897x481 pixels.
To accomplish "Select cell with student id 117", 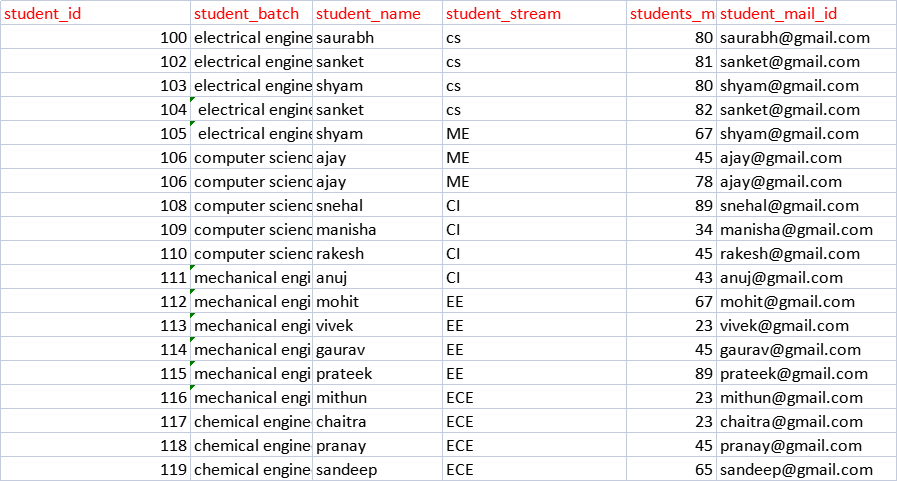I will point(95,422).
